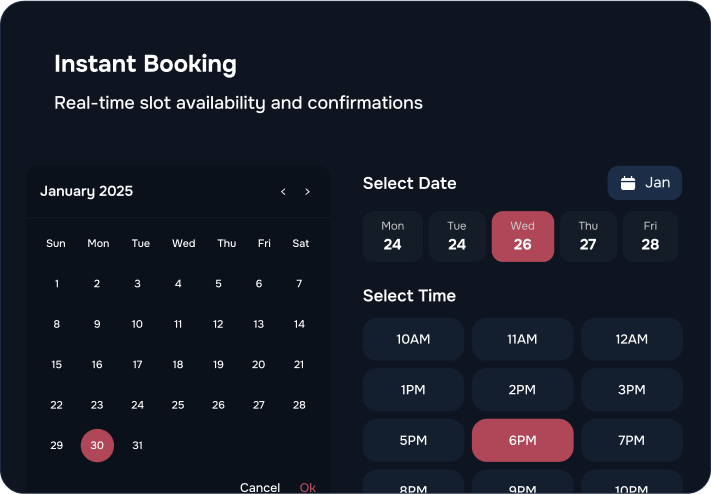Select the Mon date chip

pyautogui.click(x=392, y=237)
